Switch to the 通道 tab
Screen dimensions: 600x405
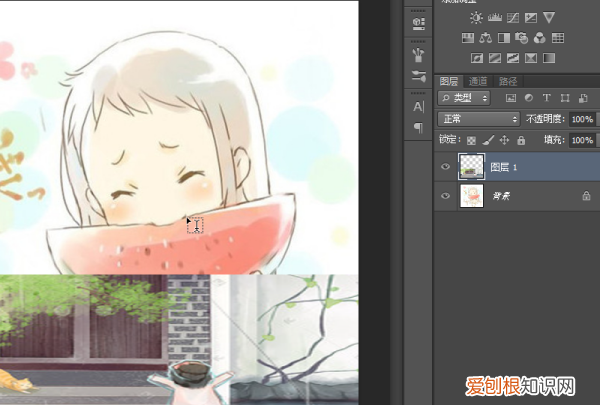(x=478, y=81)
